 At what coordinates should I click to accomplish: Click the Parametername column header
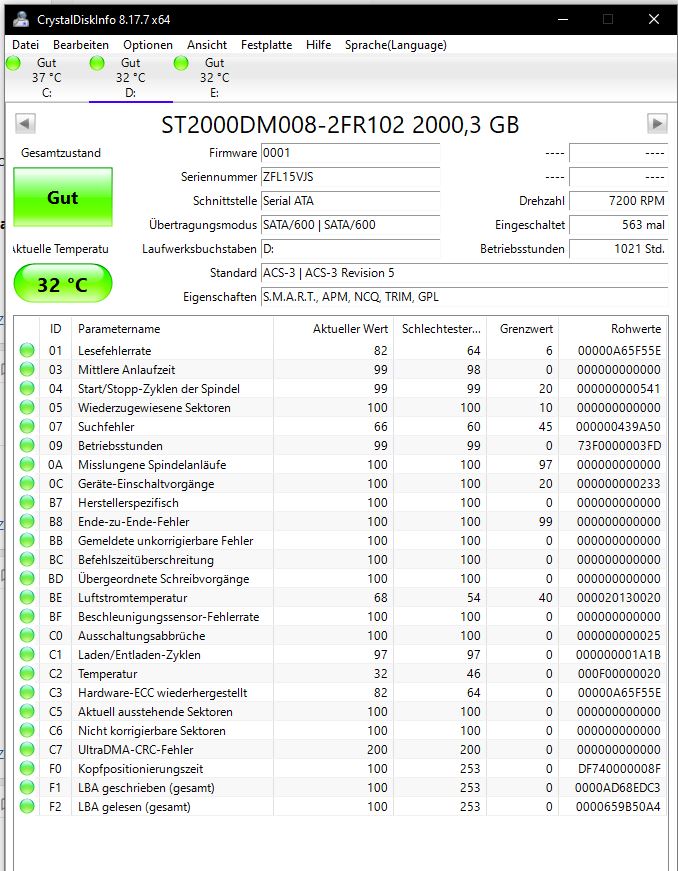pyautogui.click(x=172, y=329)
